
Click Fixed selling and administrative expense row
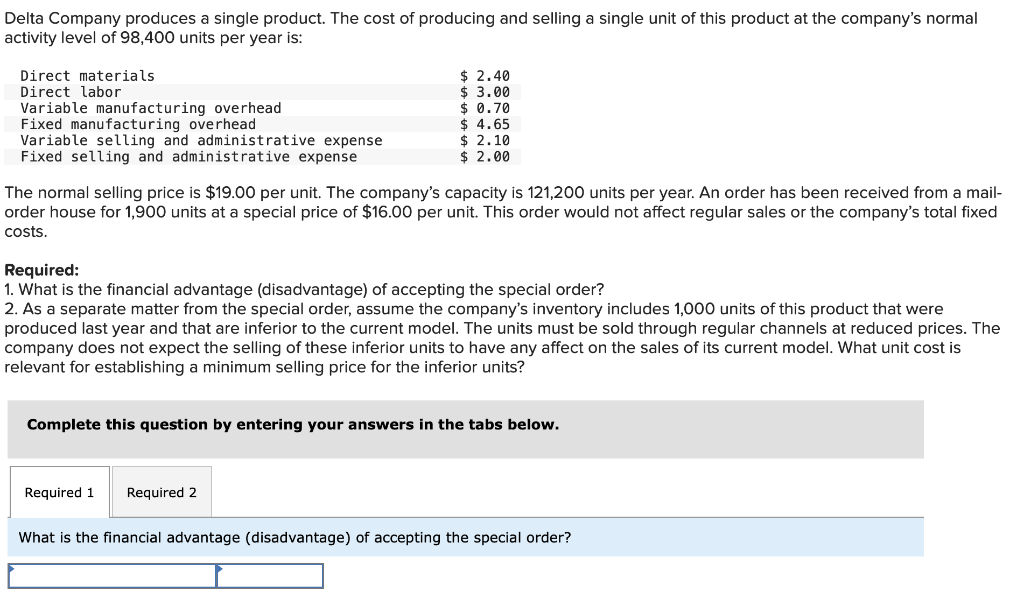tap(189, 156)
